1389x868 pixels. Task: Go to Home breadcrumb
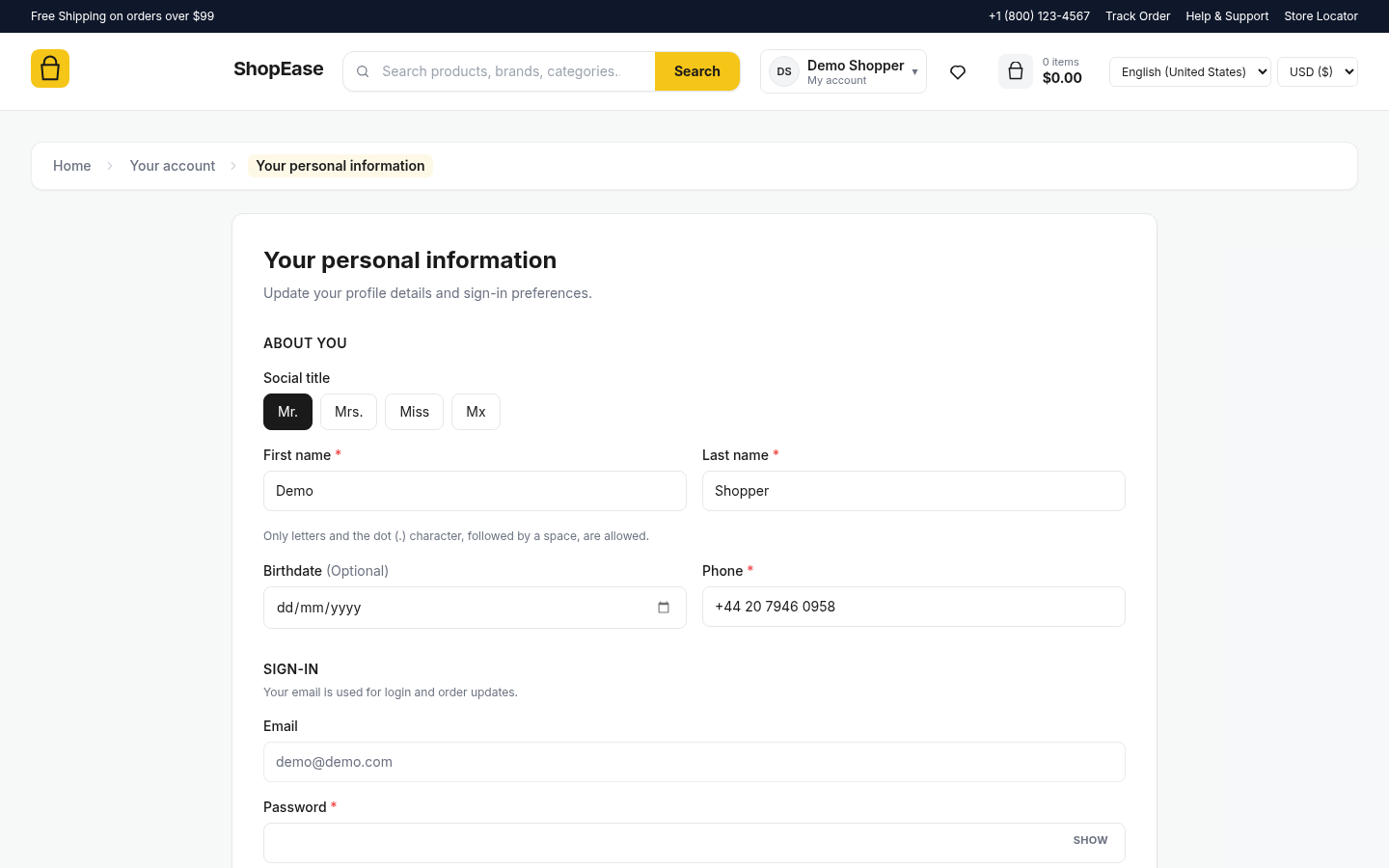[72, 166]
